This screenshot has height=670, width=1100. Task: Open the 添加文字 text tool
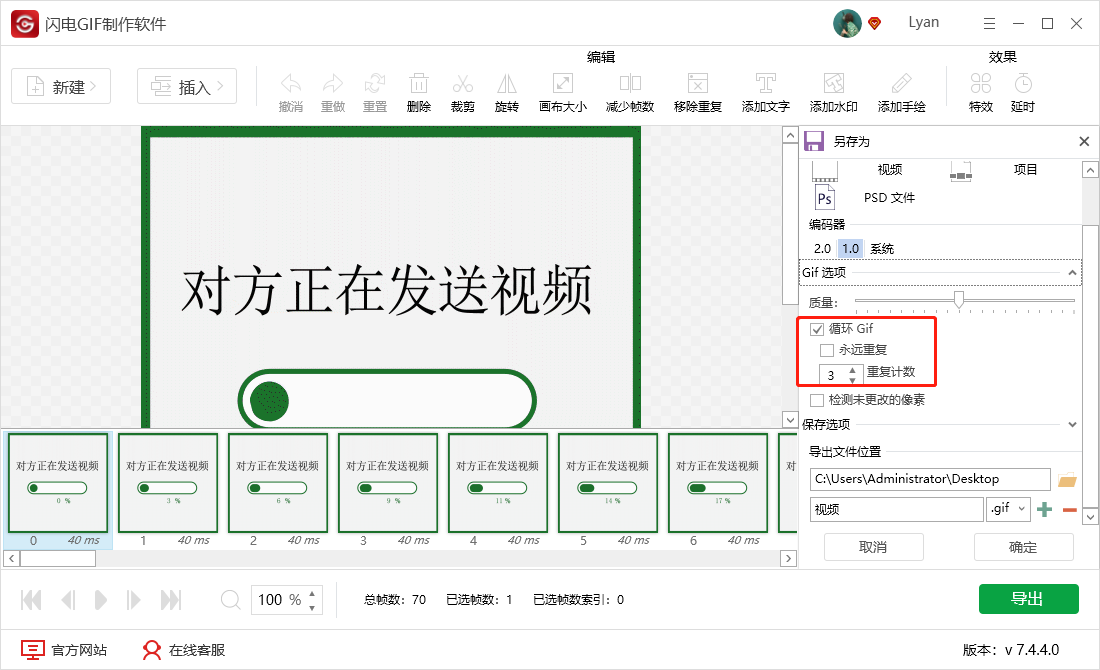point(765,91)
